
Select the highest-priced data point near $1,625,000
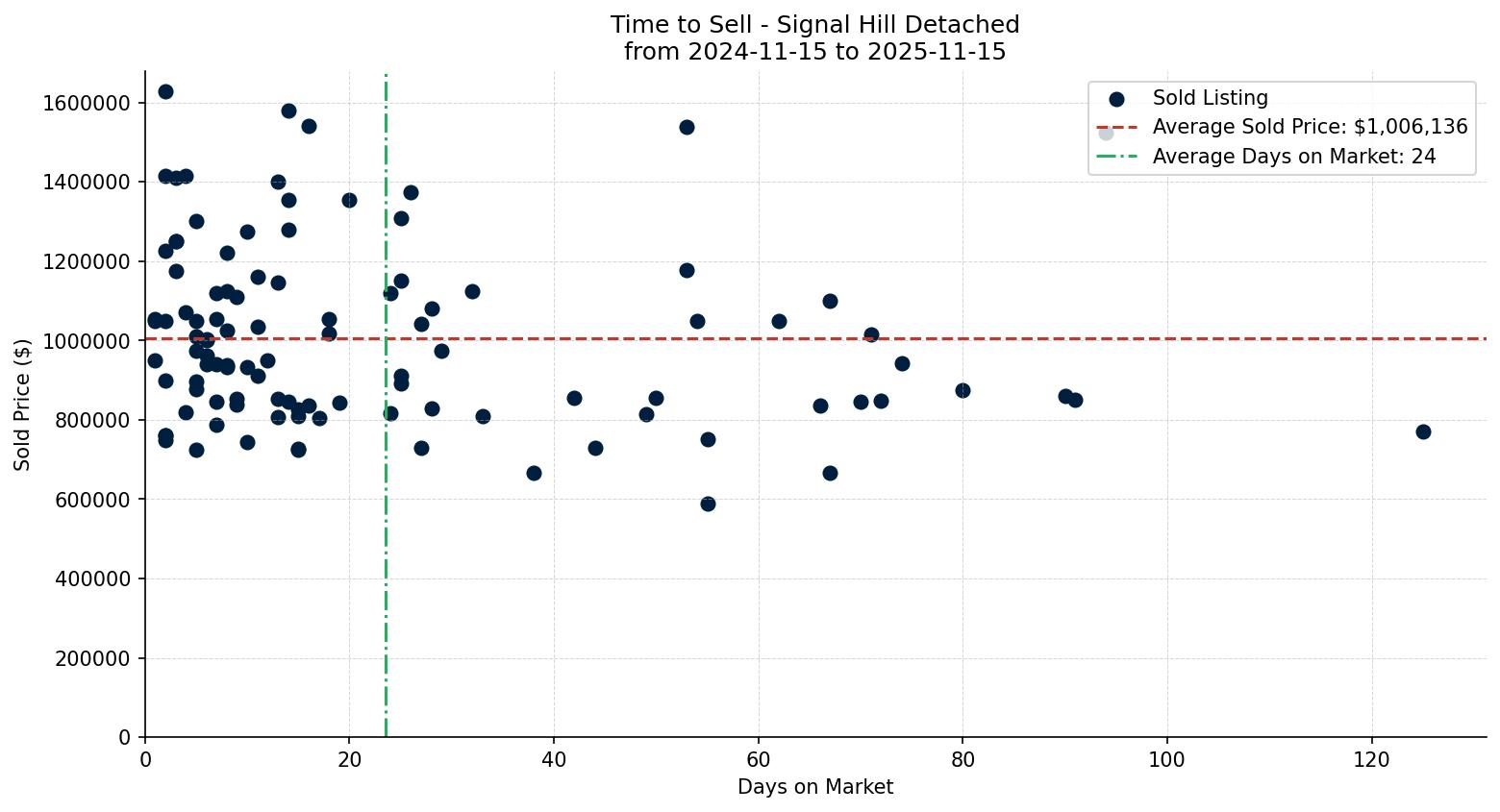tap(164, 90)
